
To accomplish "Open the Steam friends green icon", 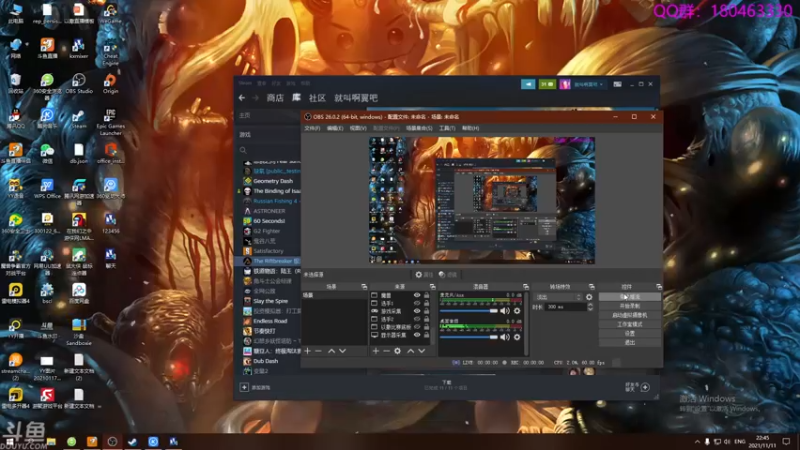I will pyautogui.click(x=547, y=84).
